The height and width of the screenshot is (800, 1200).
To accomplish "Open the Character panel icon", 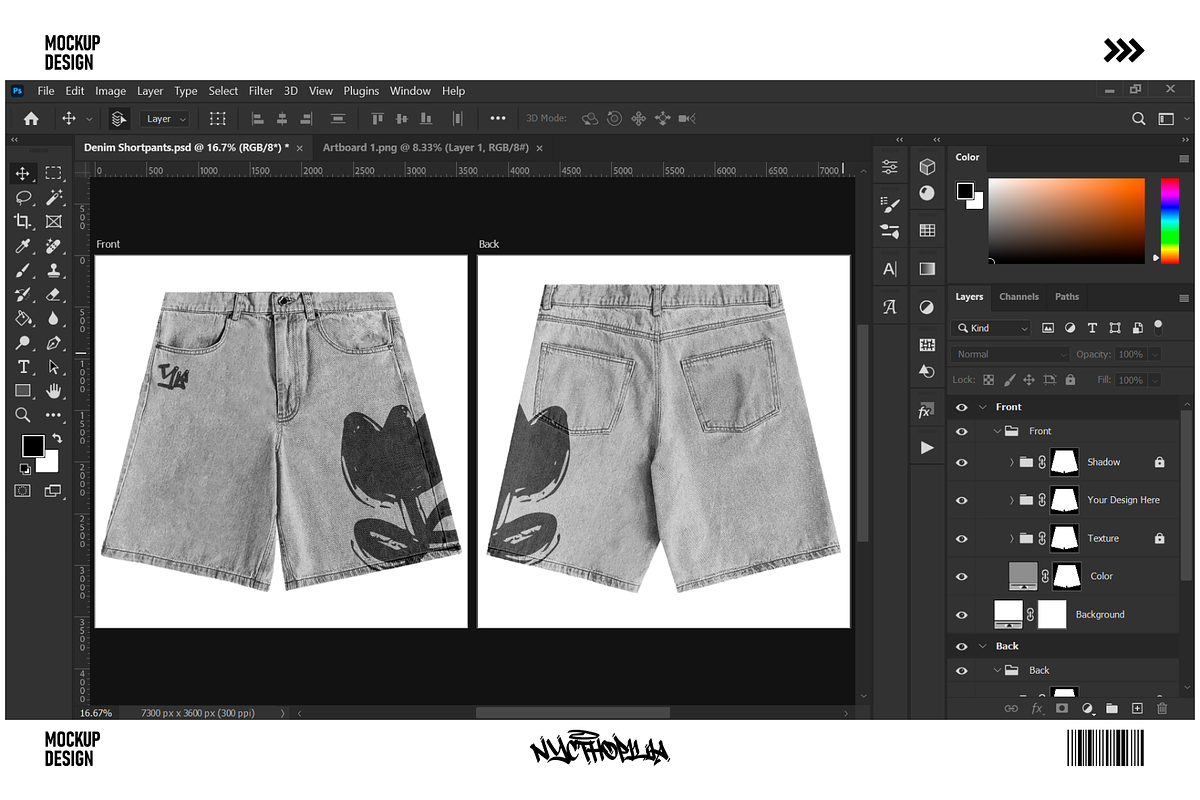I will pos(889,269).
